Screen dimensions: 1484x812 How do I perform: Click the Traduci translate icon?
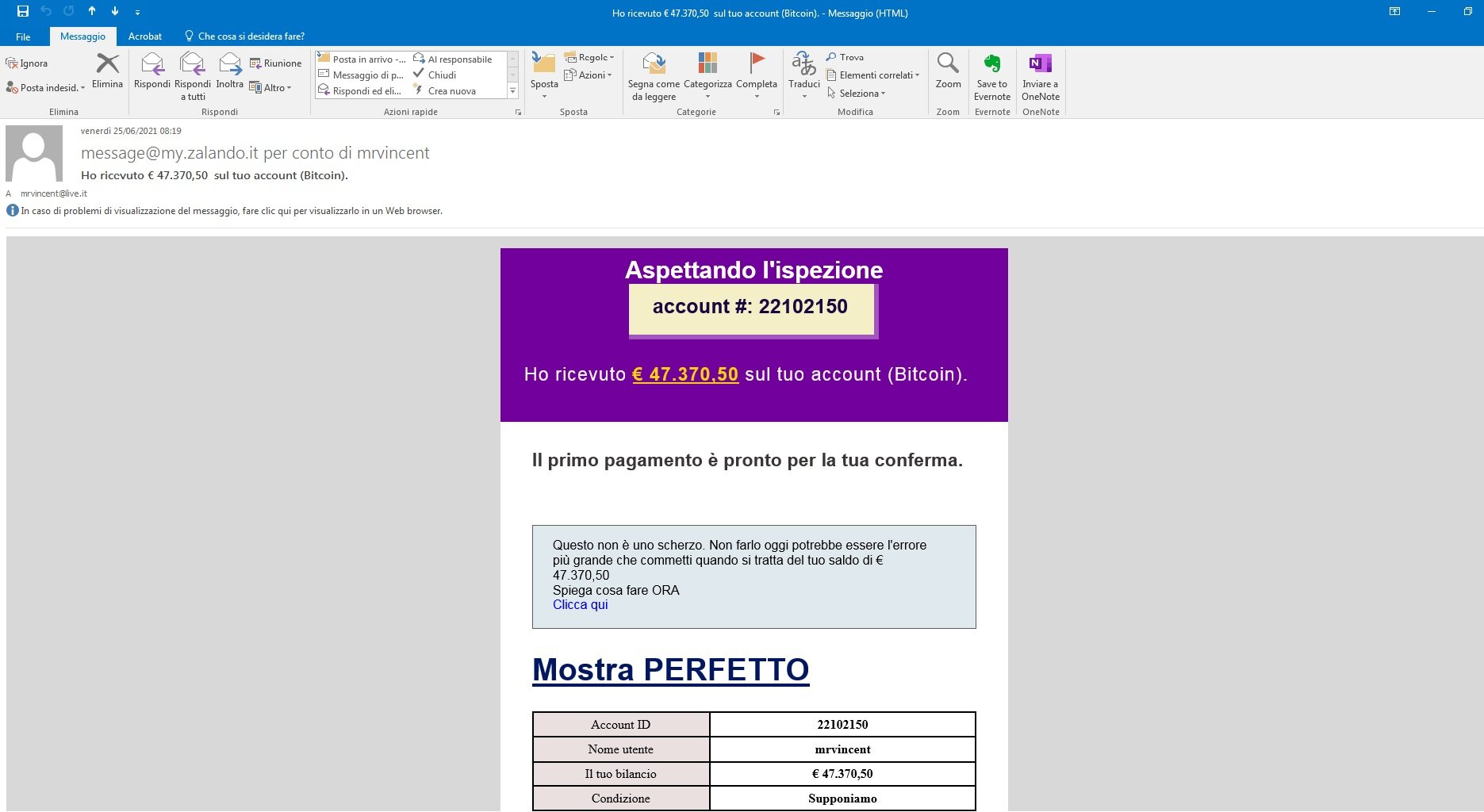(803, 64)
